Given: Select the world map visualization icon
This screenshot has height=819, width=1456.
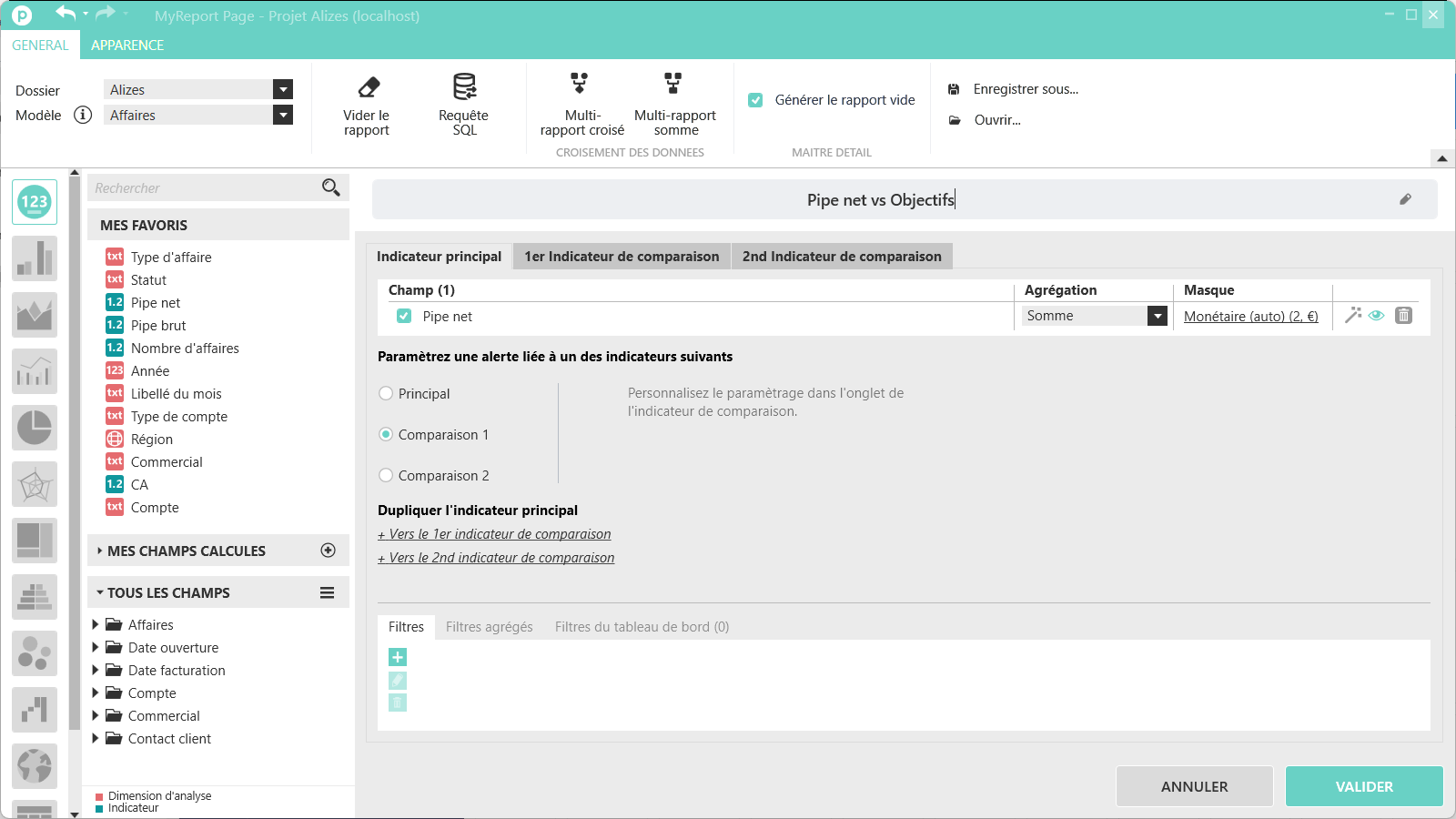Looking at the screenshot, I should [35, 766].
